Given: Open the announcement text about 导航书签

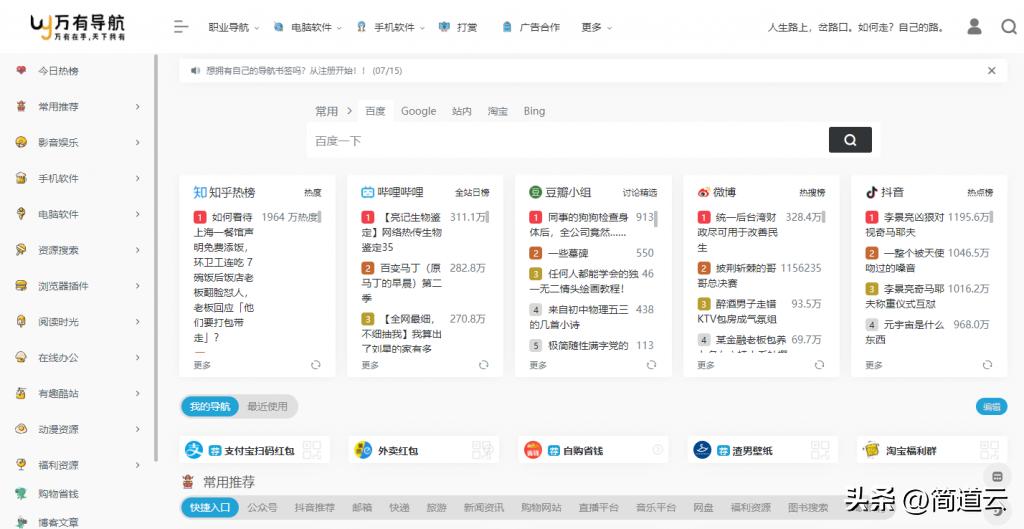Looking at the screenshot, I should [x=303, y=71].
